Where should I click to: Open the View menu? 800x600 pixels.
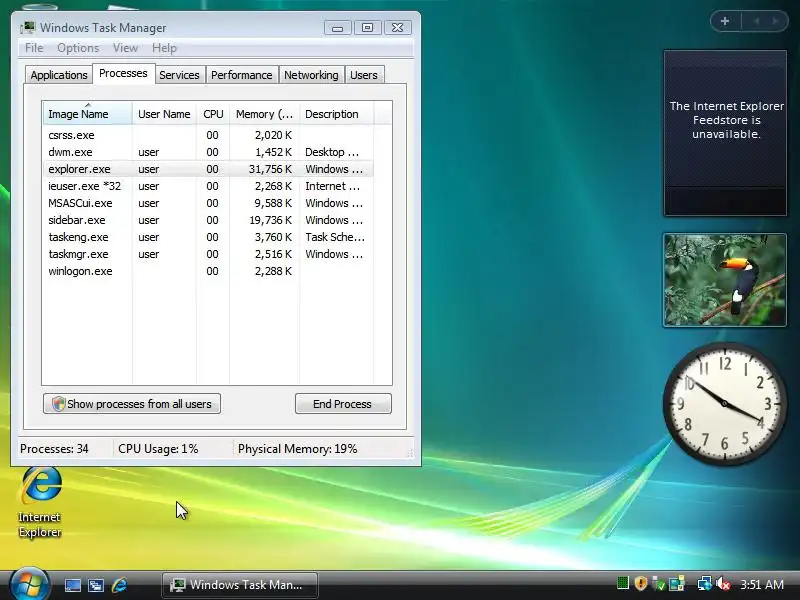(125, 48)
